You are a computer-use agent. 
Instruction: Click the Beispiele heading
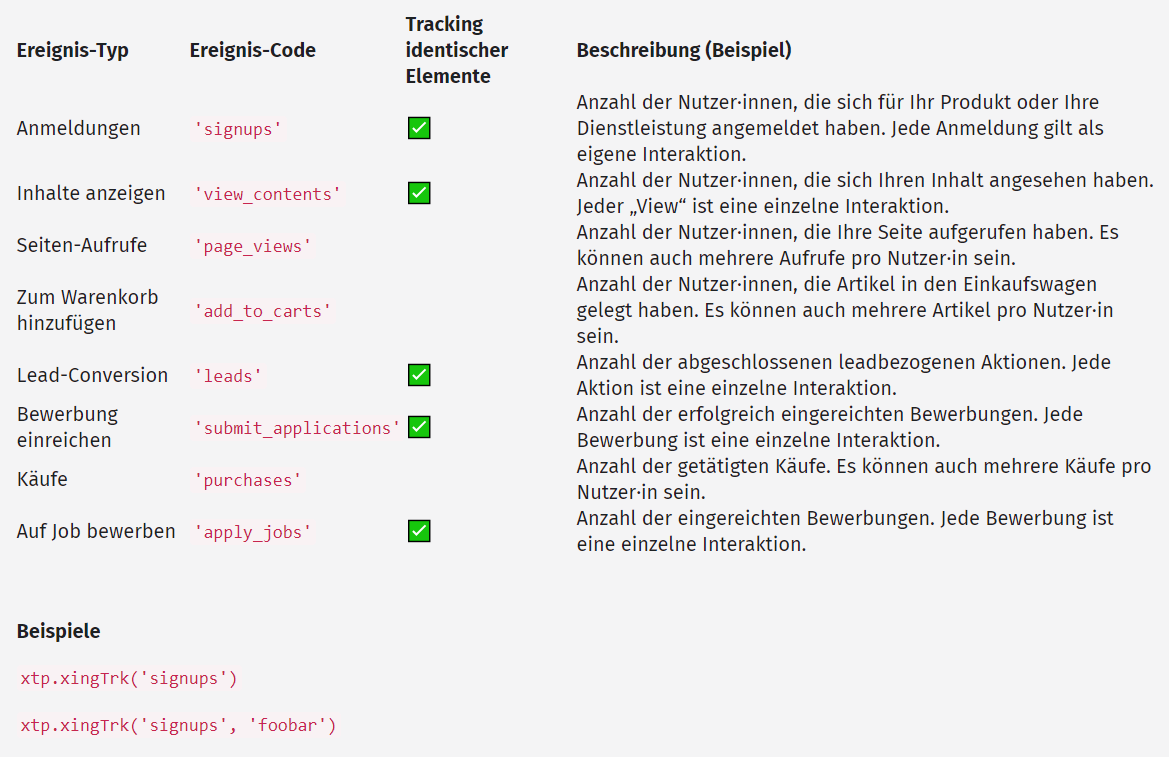pyautogui.click(x=58, y=631)
